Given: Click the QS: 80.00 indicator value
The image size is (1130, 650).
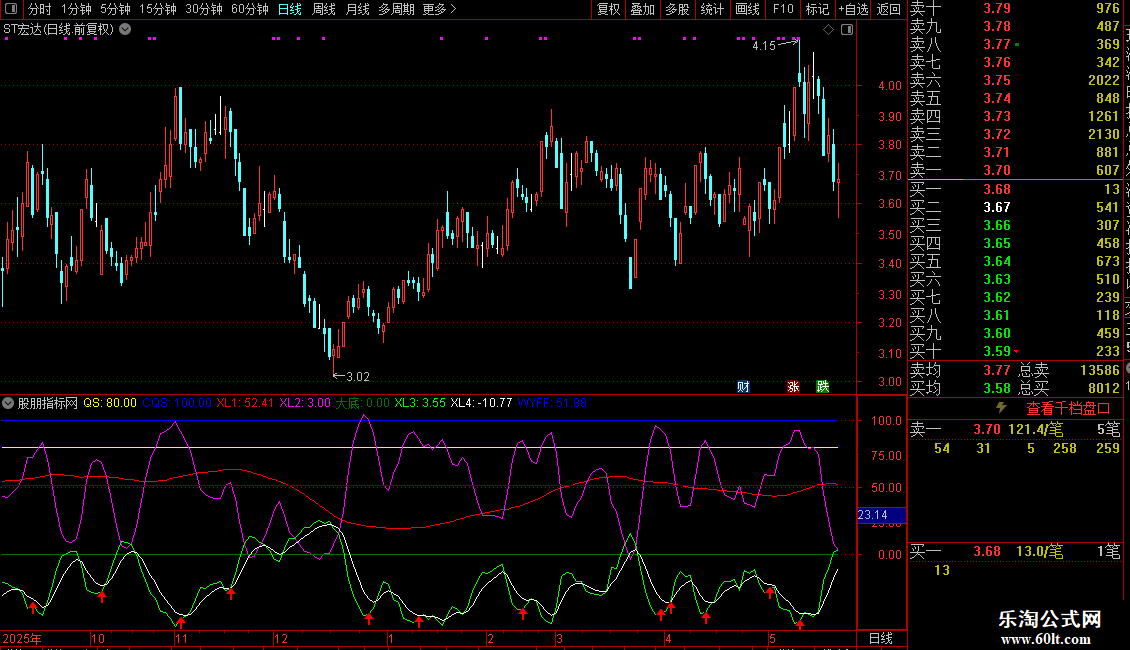Looking at the screenshot, I should point(110,403).
